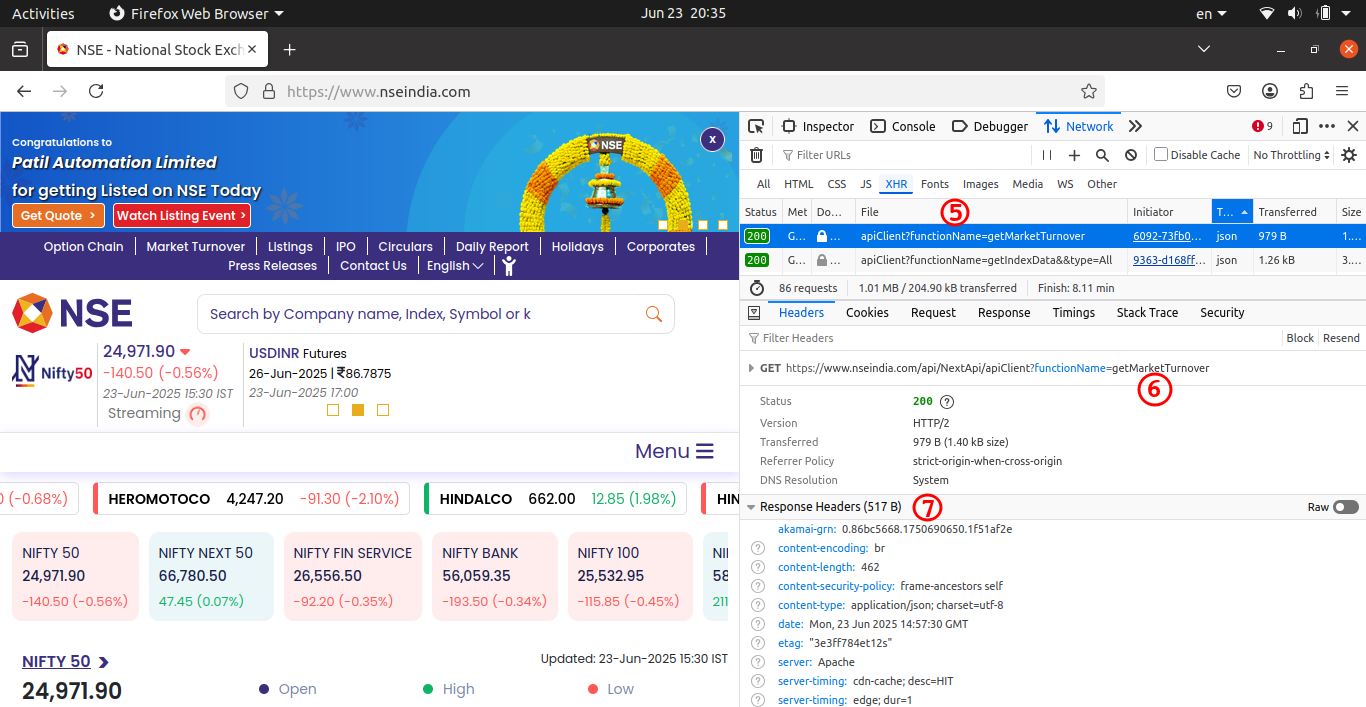Viewport: 1366px width, 707px height.
Task: Select the last carousel dot under USDINR
Action: pos(383,410)
